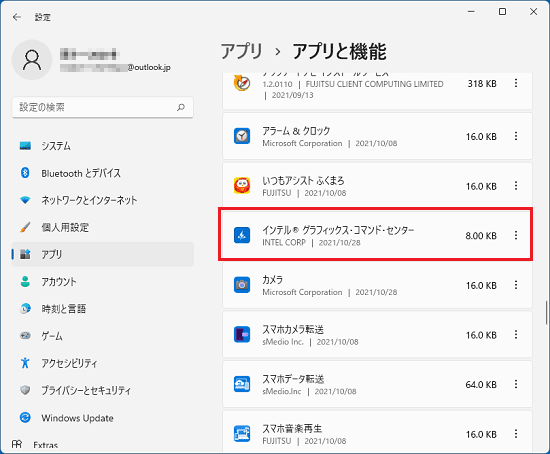Open Bluetooth とデバイス settings
Image resolution: width=550 pixels, height=454 pixels.
102,173
